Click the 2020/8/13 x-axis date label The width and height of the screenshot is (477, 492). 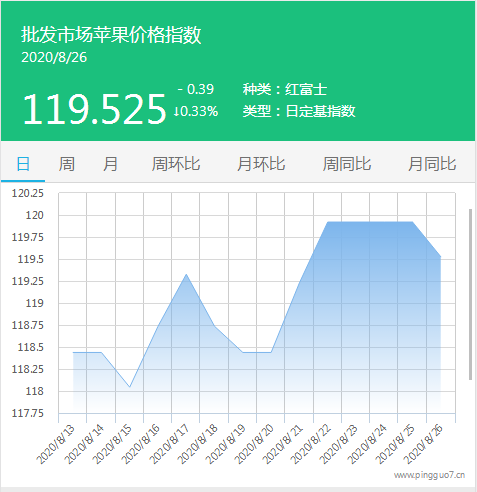56,444
